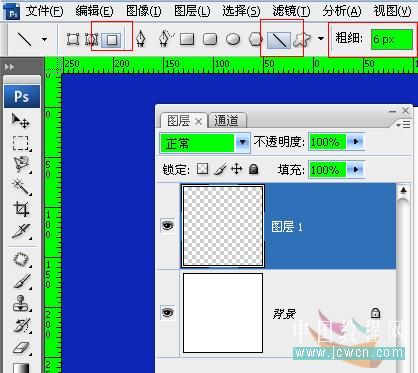Select the layer named 图层 1

point(287,227)
